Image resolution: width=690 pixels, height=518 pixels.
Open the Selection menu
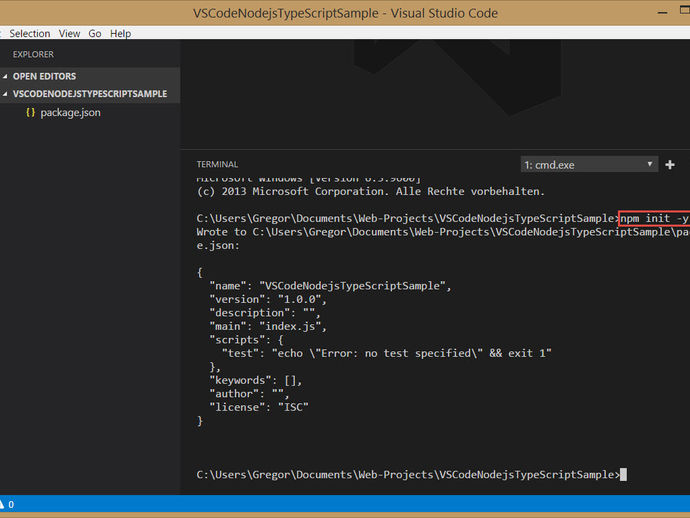29,33
